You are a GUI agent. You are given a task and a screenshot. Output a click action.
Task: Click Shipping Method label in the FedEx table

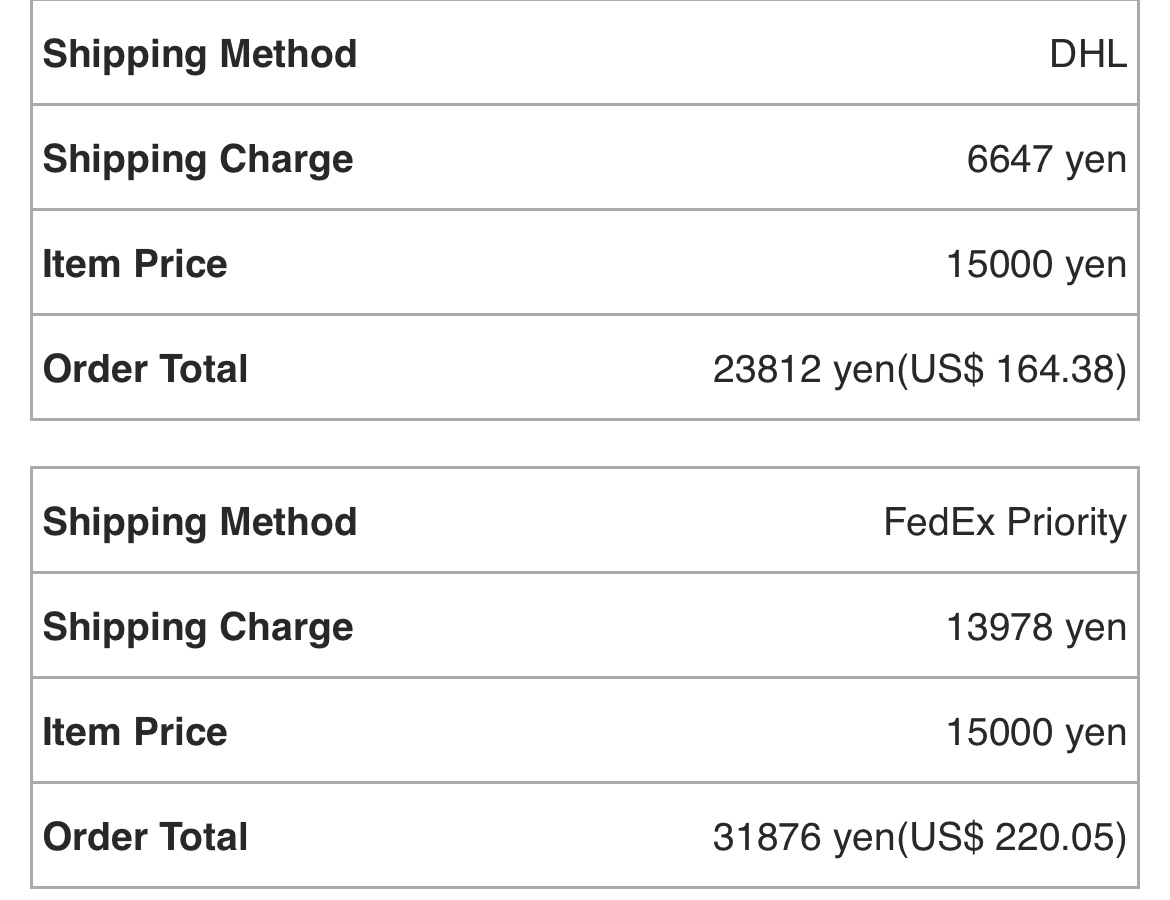pyautogui.click(x=199, y=522)
